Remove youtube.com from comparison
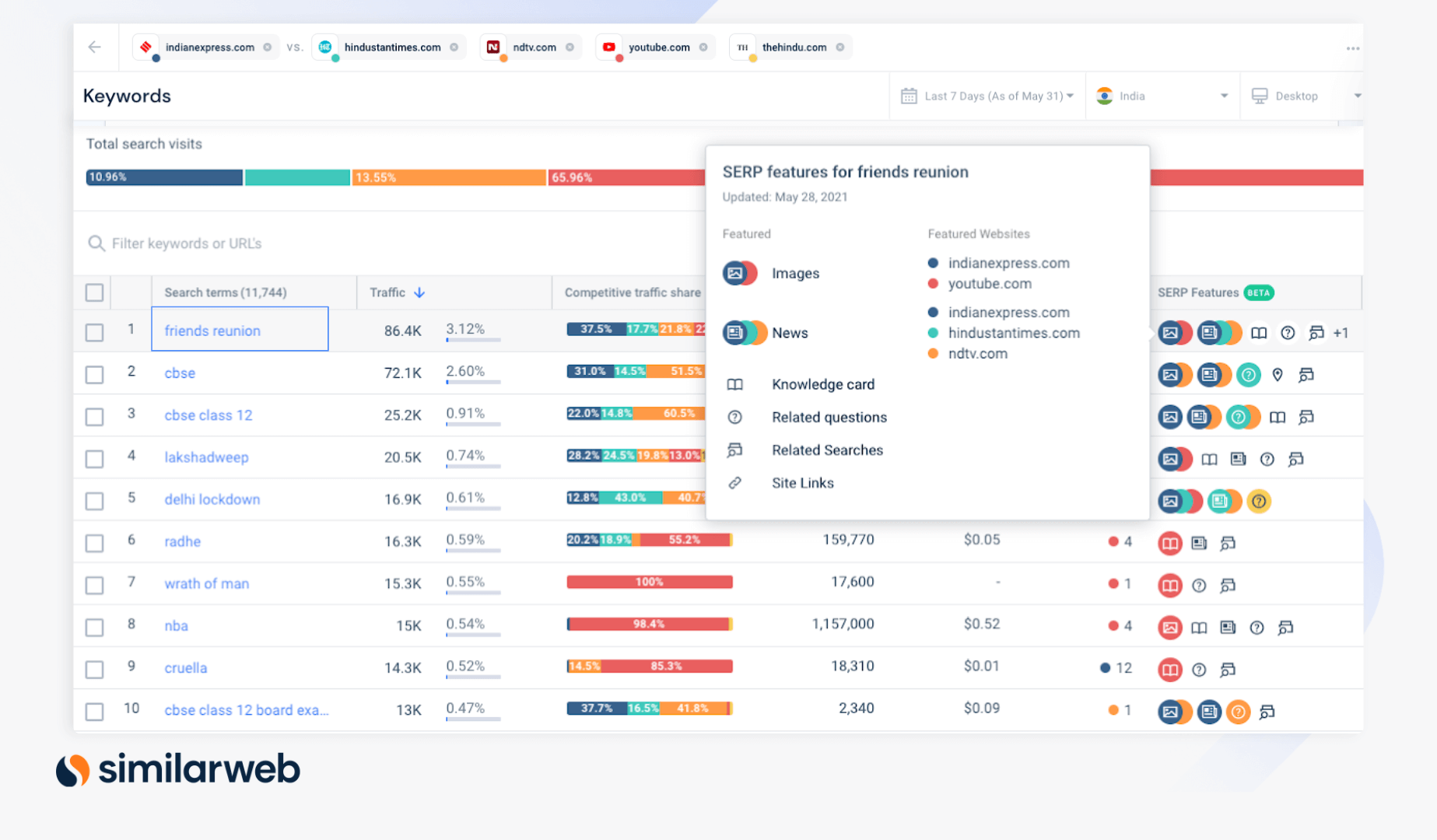Image resolution: width=1437 pixels, height=840 pixels. (x=703, y=47)
